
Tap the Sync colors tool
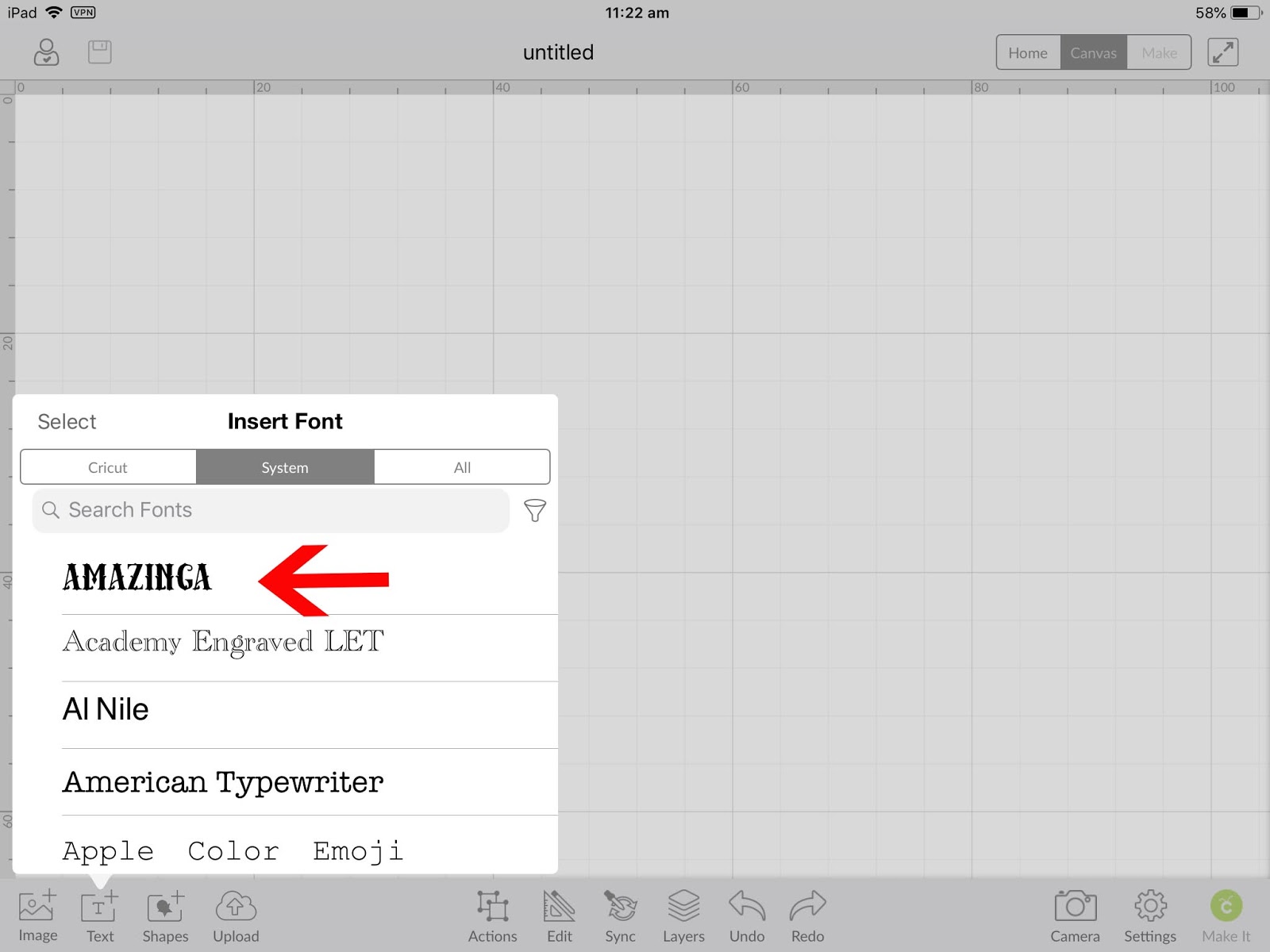620,916
